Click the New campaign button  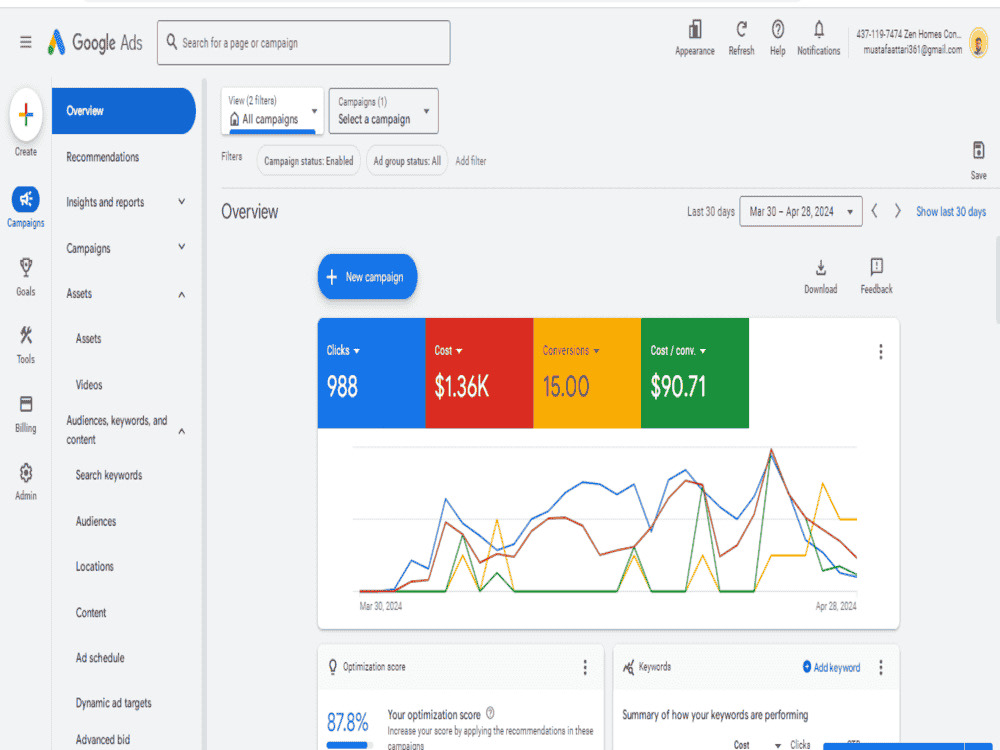click(367, 277)
